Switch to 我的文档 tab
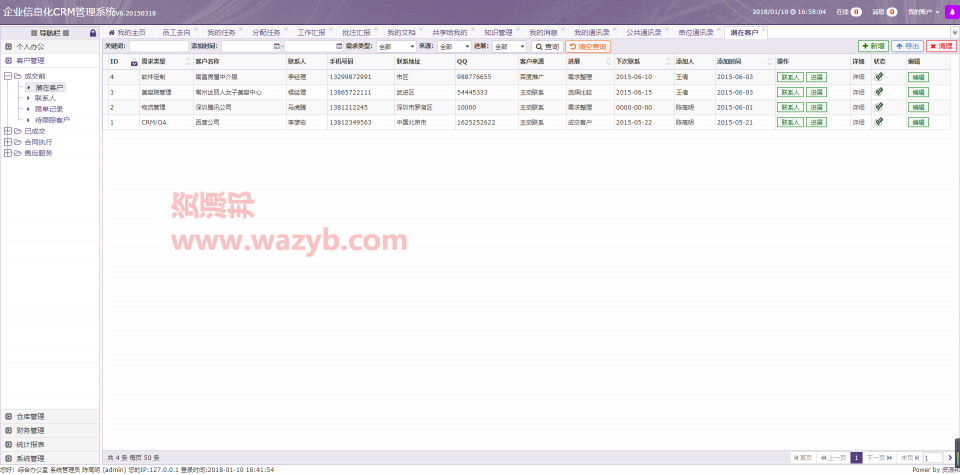Screen dimensions: 960x475 pyautogui.click(x=402, y=32)
